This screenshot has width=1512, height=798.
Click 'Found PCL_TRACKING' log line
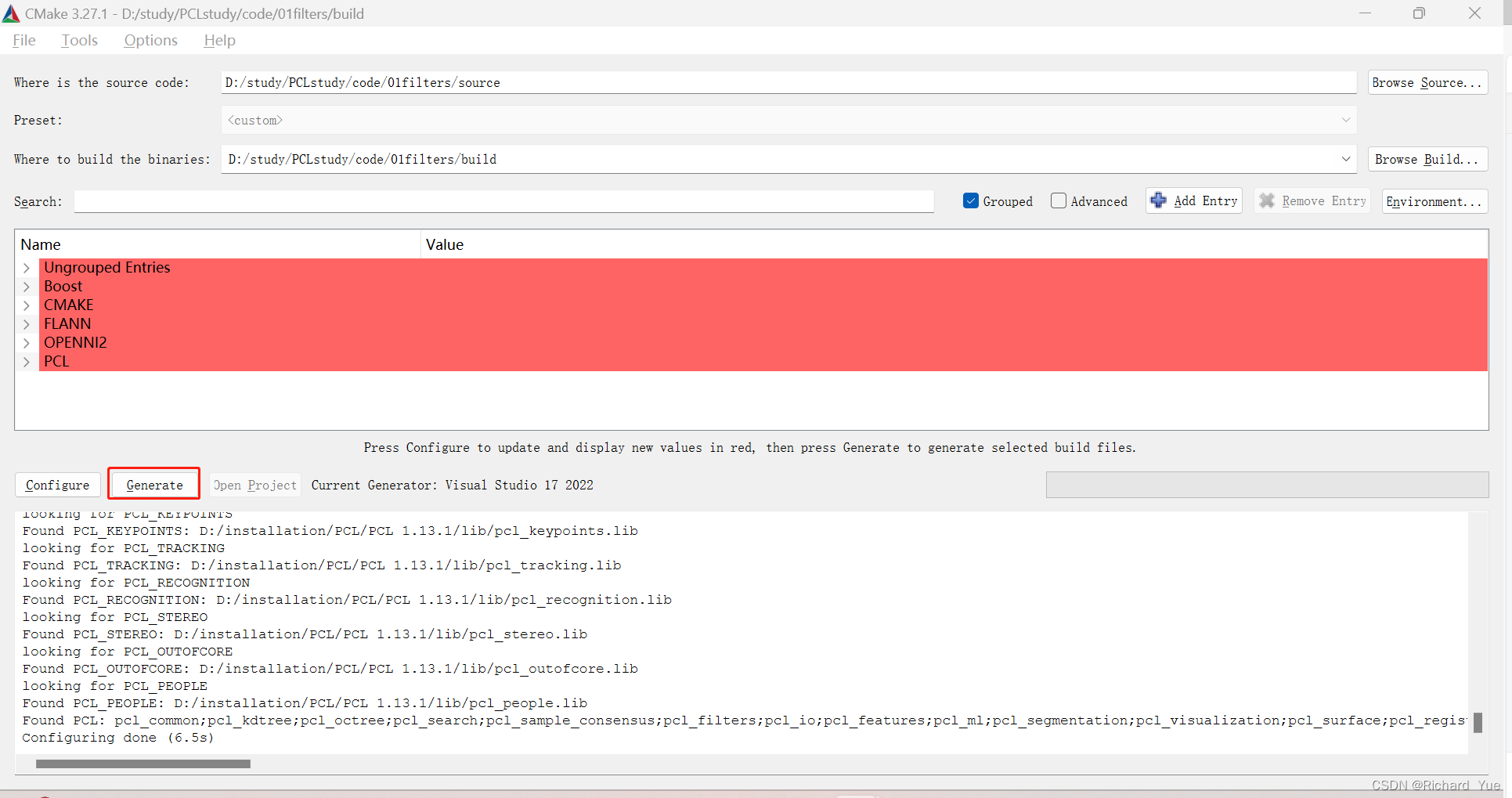click(x=322, y=565)
